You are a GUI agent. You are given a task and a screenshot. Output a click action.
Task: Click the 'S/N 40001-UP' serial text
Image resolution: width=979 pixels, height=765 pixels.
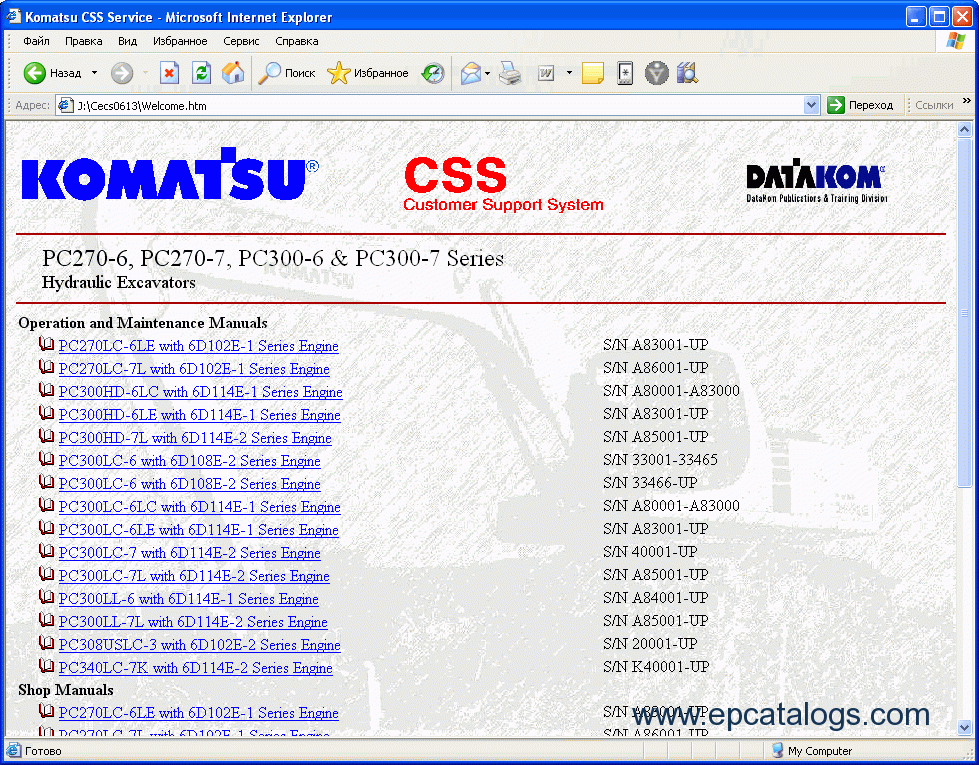(650, 552)
